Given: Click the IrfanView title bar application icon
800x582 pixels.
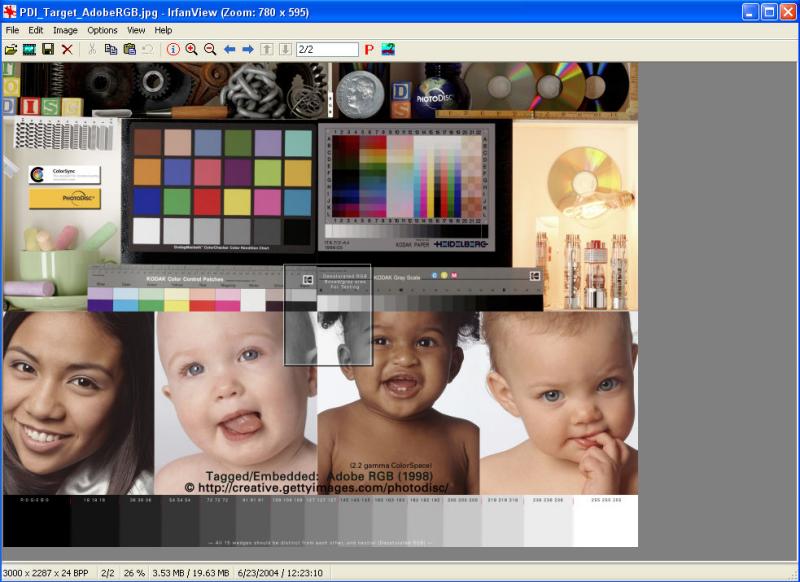Looking at the screenshot, I should point(10,12).
